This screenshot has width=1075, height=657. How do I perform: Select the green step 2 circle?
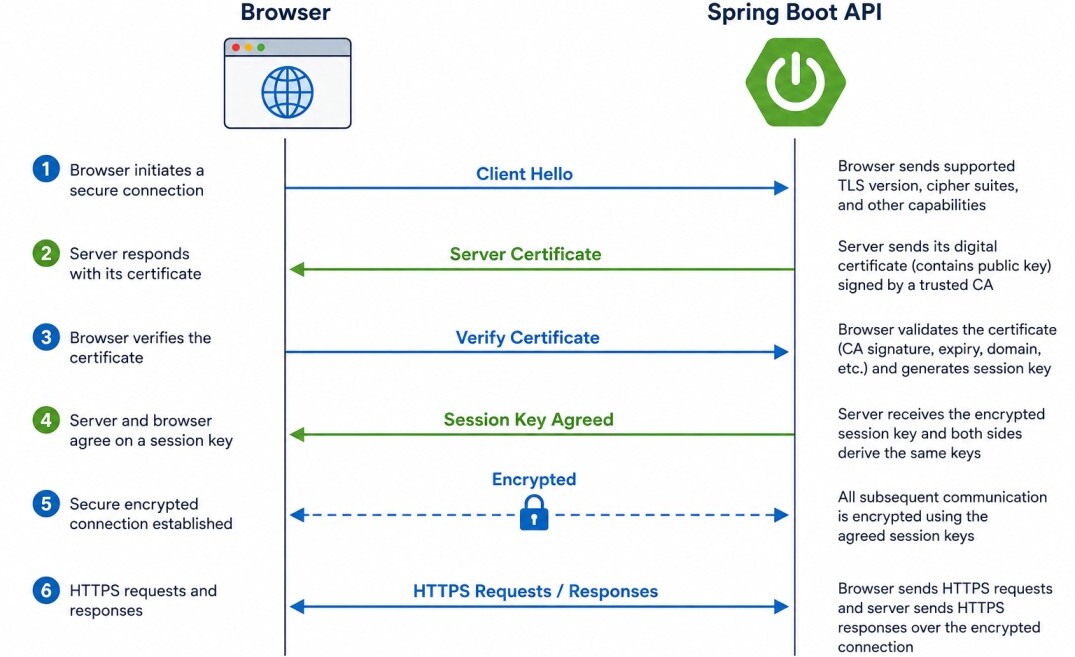pos(46,253)
